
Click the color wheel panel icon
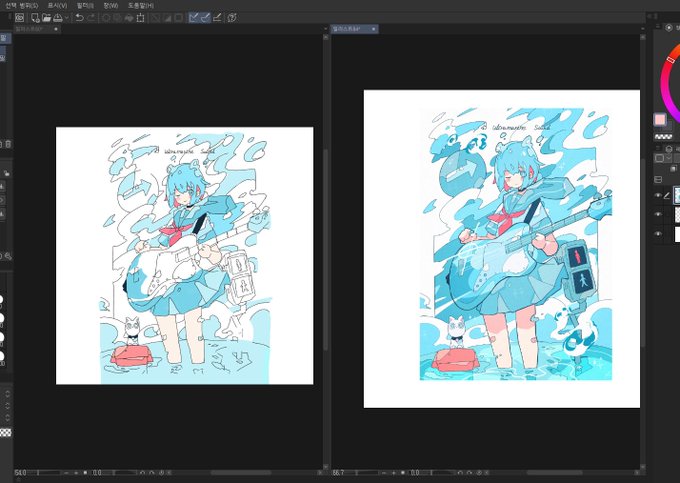click(669, 27)
